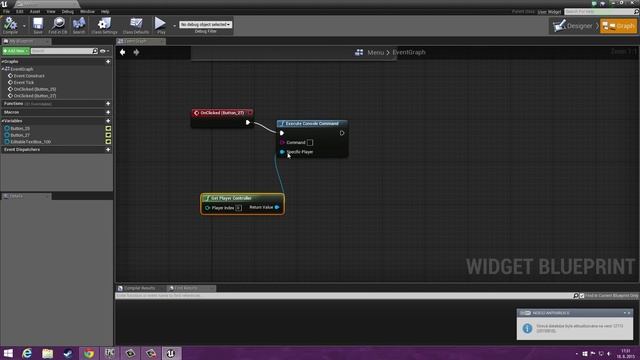The height and width of the screenshot is (360, 640).
Task: Select OnClicked (Button_25) tree item
Action: (x=35, y=89)
